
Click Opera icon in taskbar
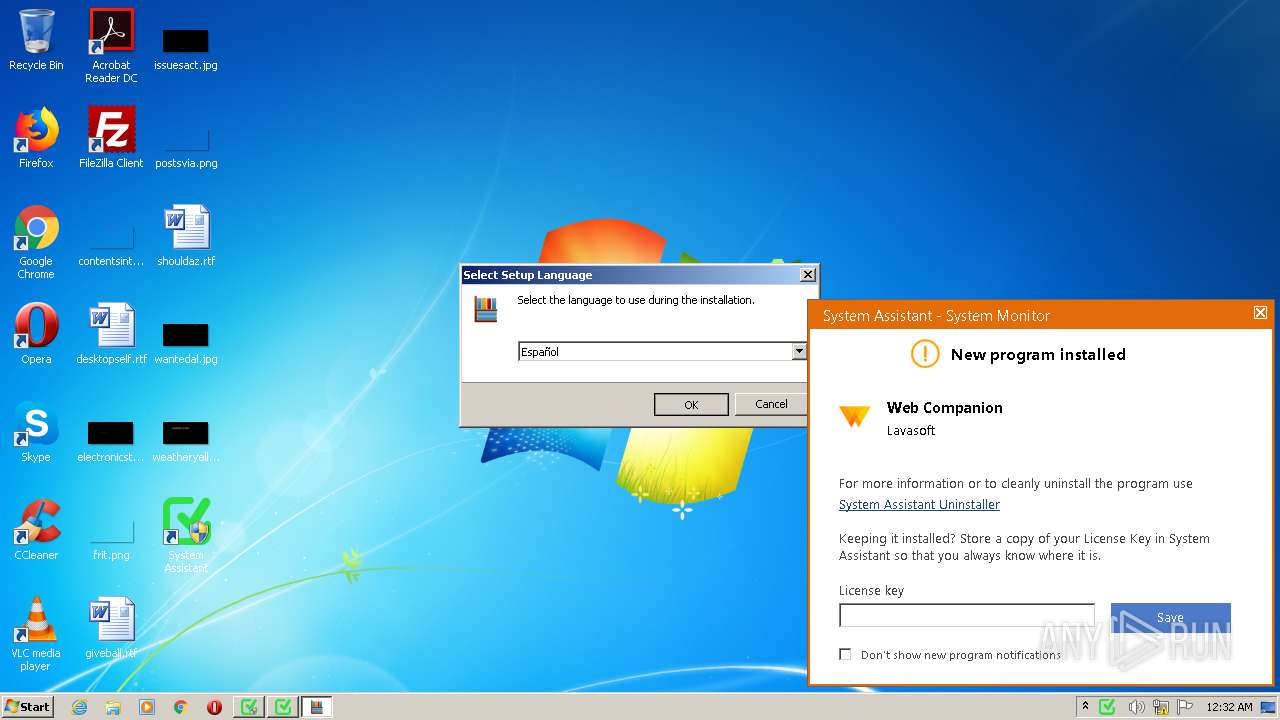pos(214,707)
